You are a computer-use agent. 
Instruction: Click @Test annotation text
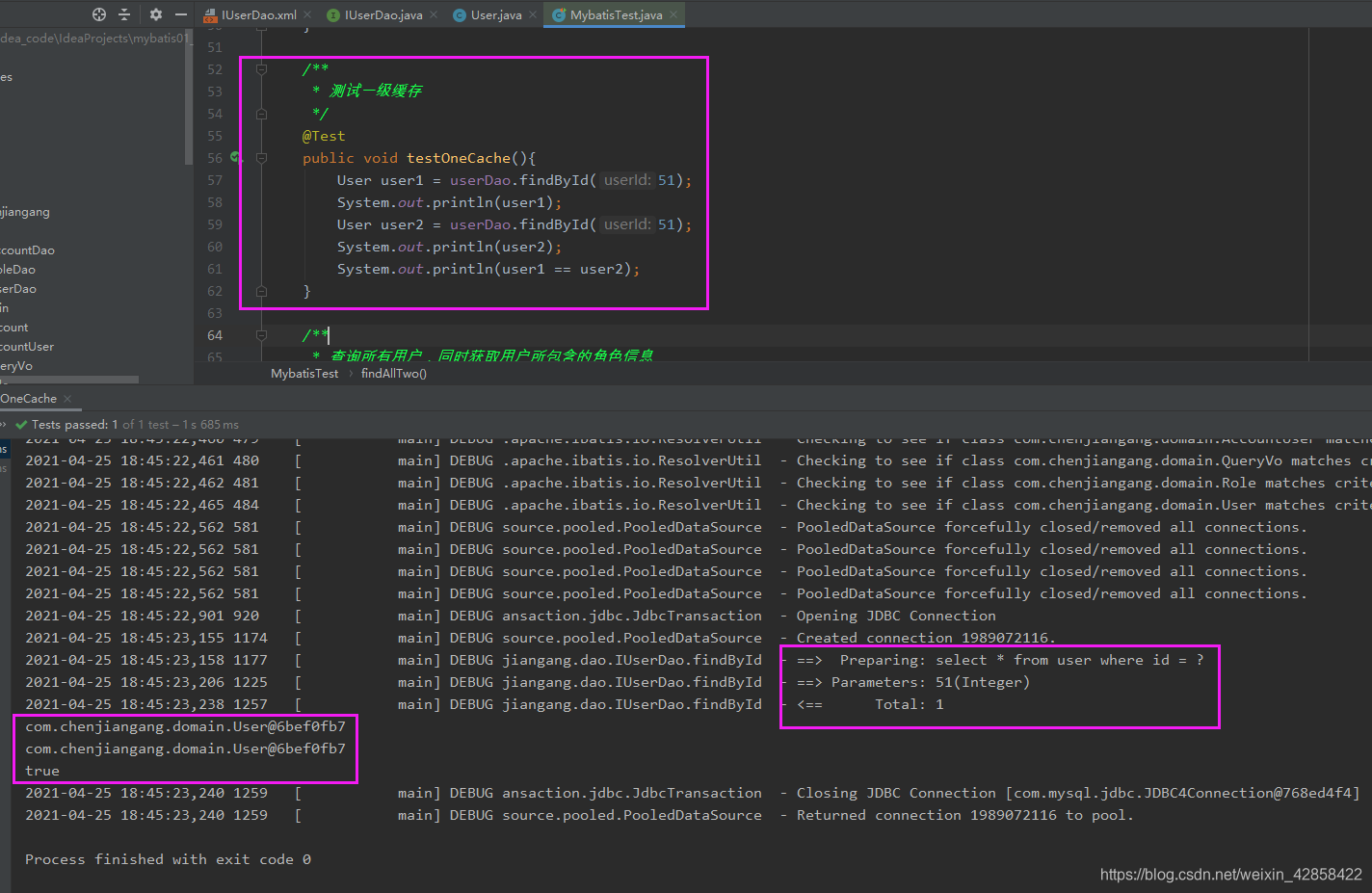click(x=324, y=136)
